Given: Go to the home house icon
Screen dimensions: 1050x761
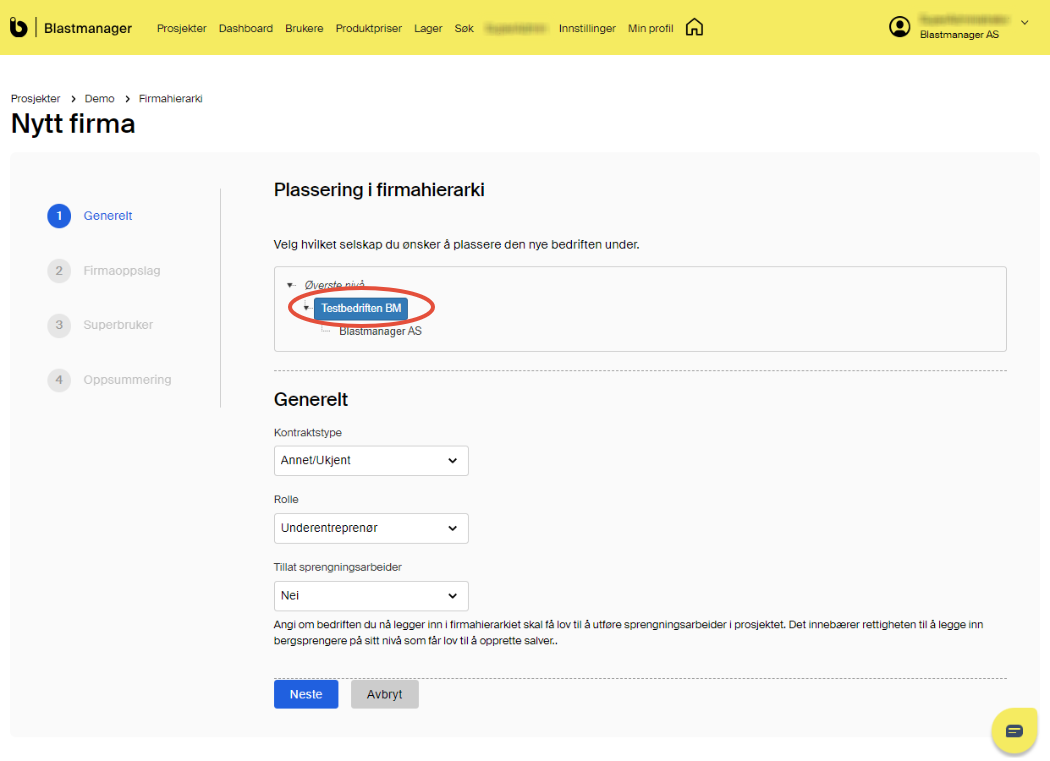Looking at the screenshot, I should tap(694, 28).
